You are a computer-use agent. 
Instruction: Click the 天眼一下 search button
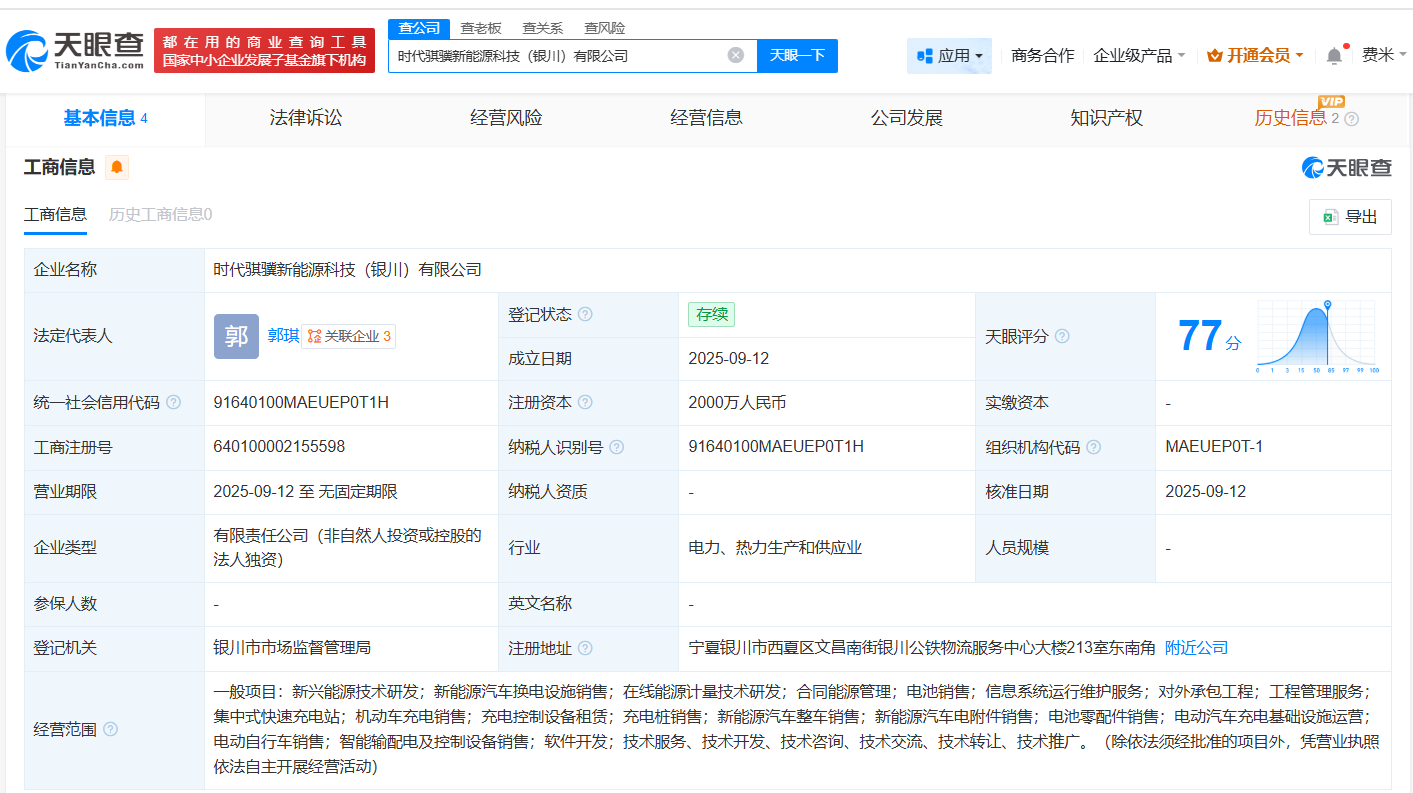click(x=797, y=55)
